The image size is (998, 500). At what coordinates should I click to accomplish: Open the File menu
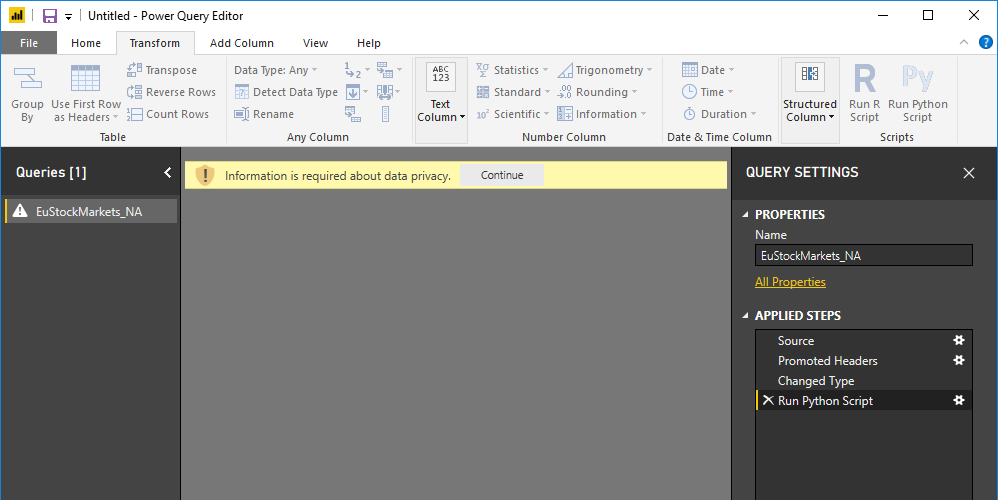(x=29, y=43)
